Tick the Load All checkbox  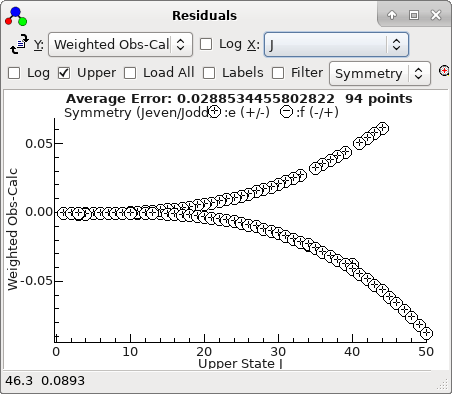click(x=130, y=73)
